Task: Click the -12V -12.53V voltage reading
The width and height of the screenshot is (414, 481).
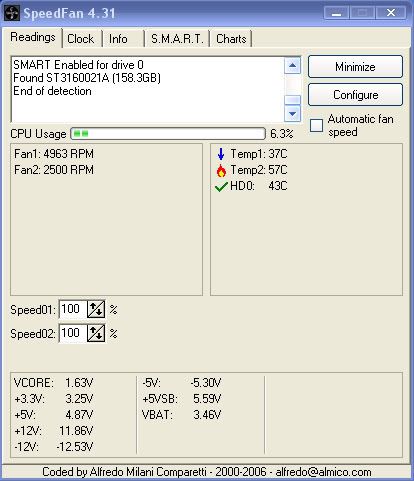Action: (53, 447)
